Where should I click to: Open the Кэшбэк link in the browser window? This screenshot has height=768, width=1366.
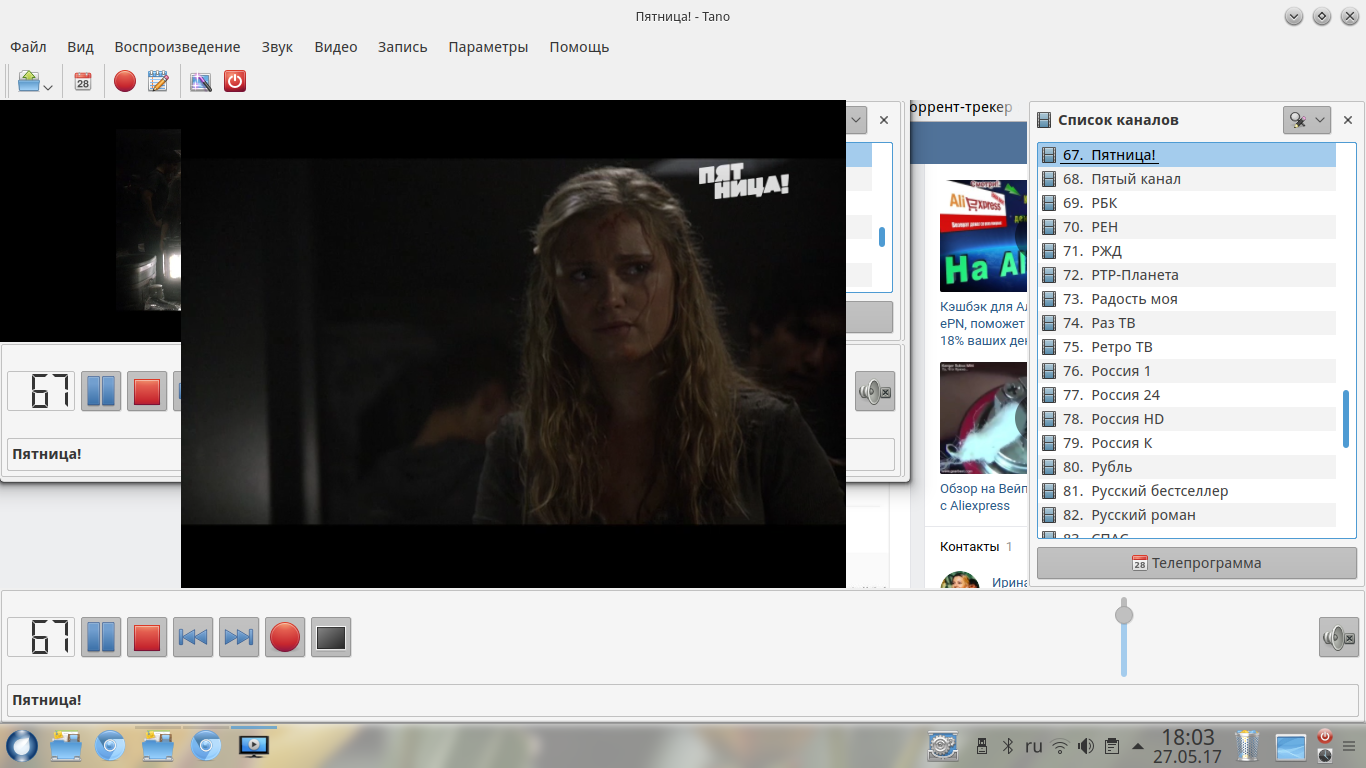coord(984,323)
